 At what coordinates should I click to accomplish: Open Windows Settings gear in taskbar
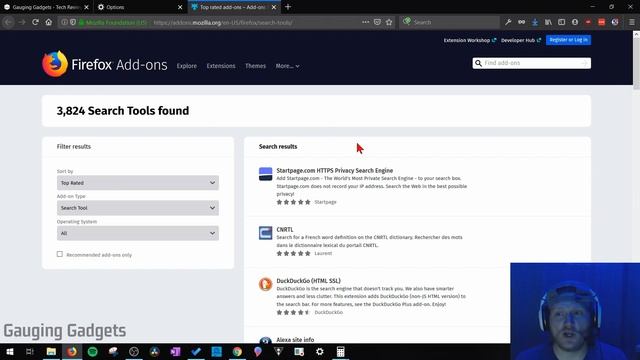(320, 351)
